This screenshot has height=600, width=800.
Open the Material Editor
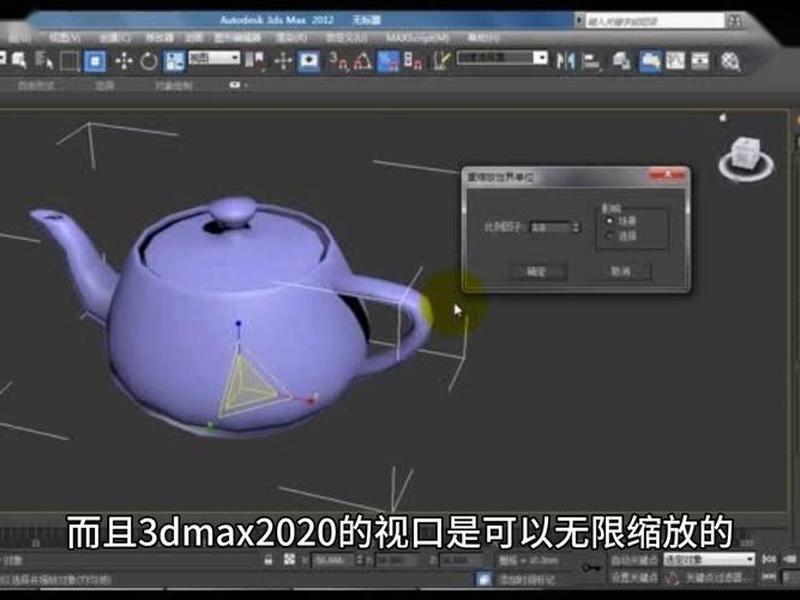tap(730, 62)
